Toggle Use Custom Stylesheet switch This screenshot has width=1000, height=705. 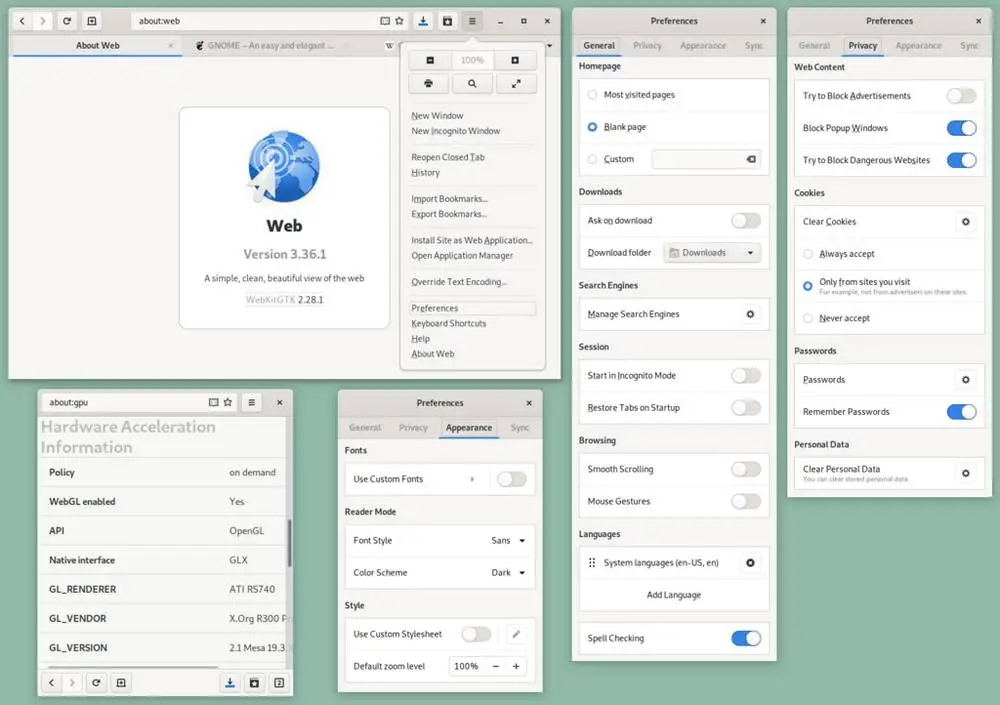click(476, 634)
